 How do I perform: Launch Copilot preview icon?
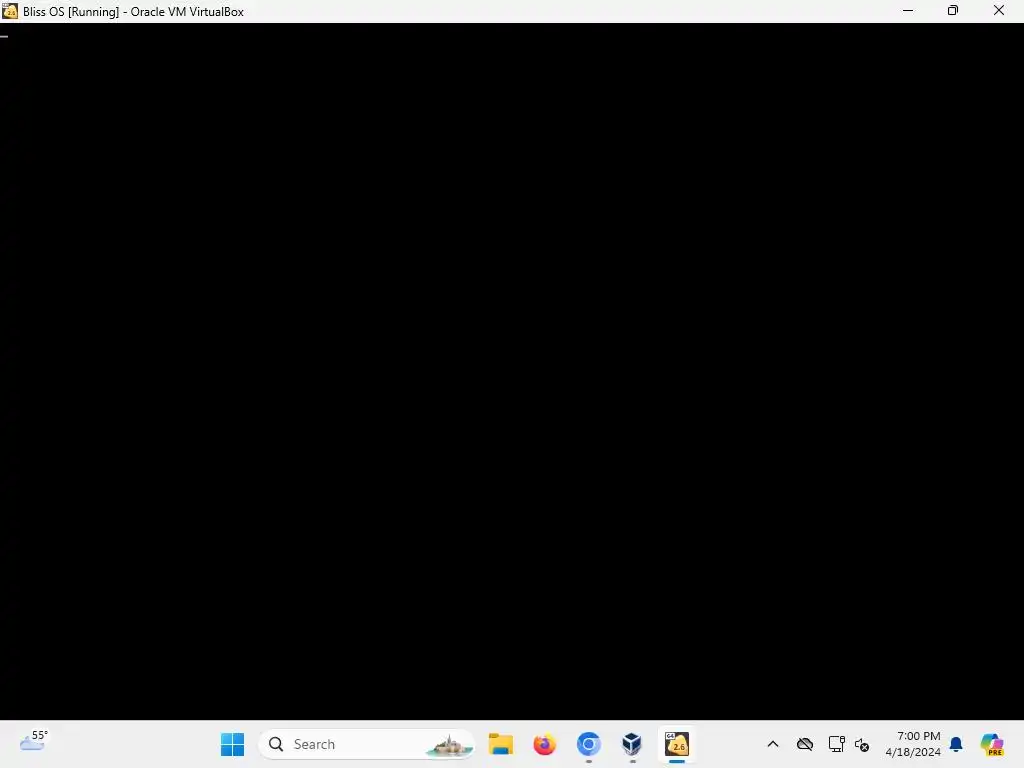(x=992, y=744)
